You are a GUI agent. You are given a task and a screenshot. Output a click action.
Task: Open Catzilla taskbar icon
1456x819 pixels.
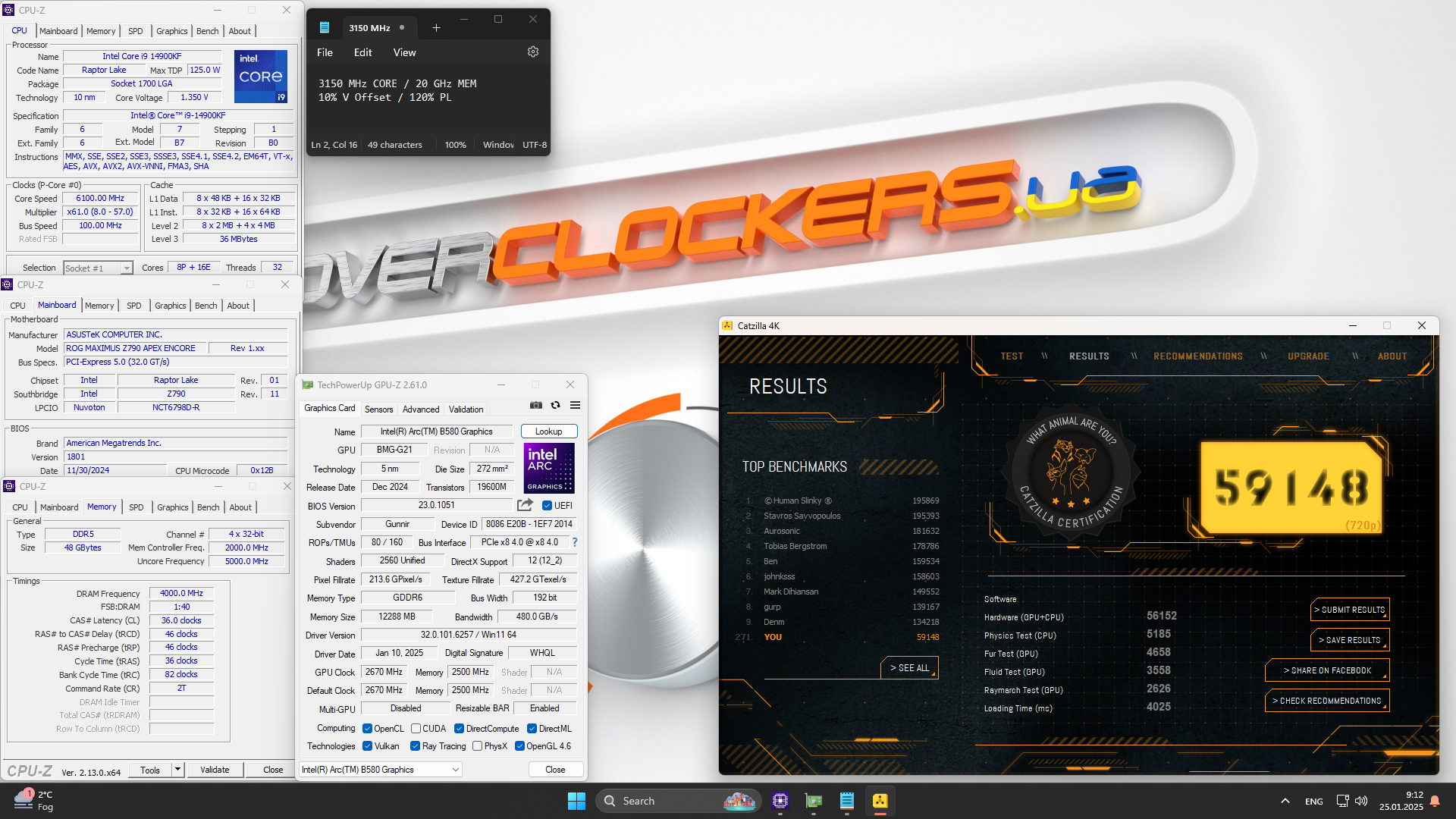coord(880,801)
